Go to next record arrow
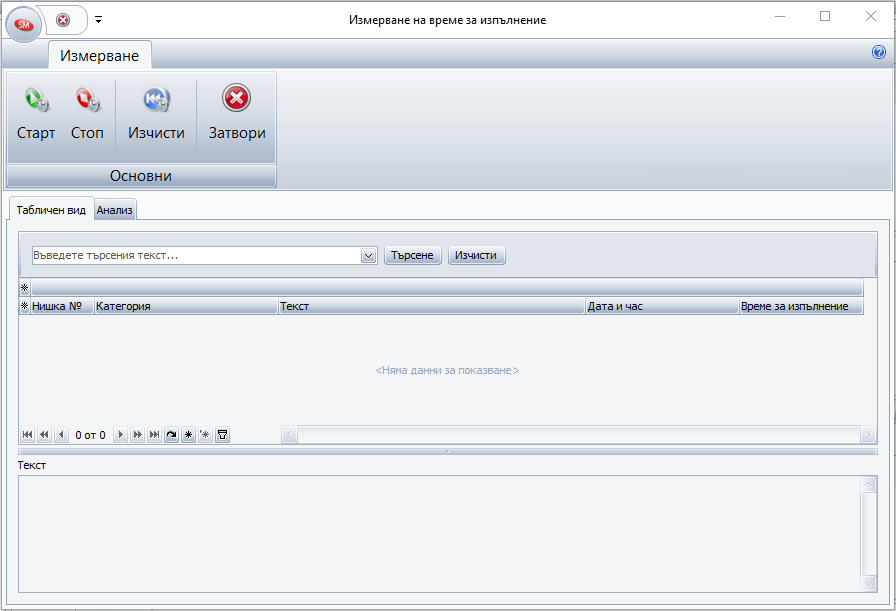The height and width of the screenshot is (611, 896). pos(120,435)
